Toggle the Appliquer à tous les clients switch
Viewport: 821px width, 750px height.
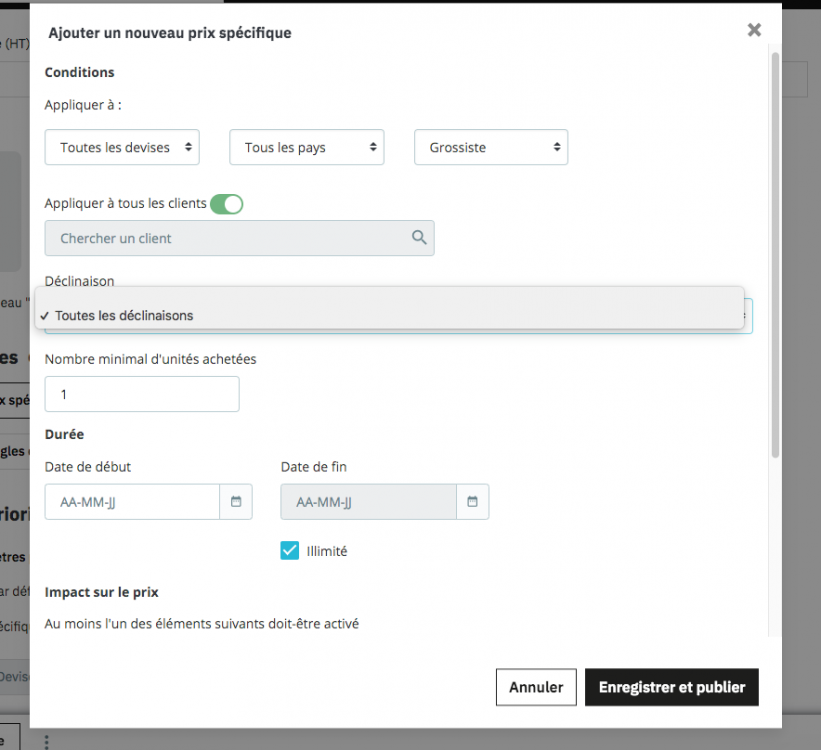(x=227, y=203)
